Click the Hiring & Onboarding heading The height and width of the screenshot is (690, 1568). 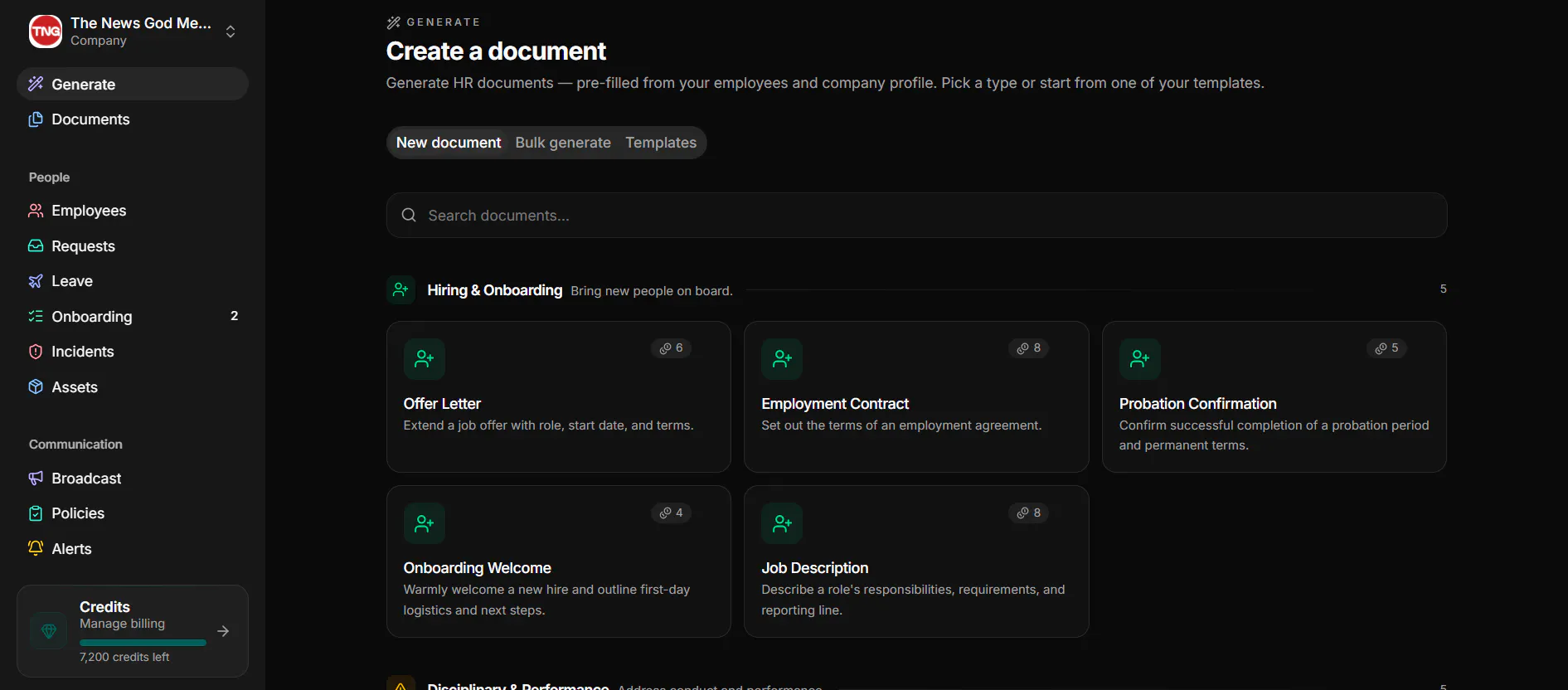494,290
